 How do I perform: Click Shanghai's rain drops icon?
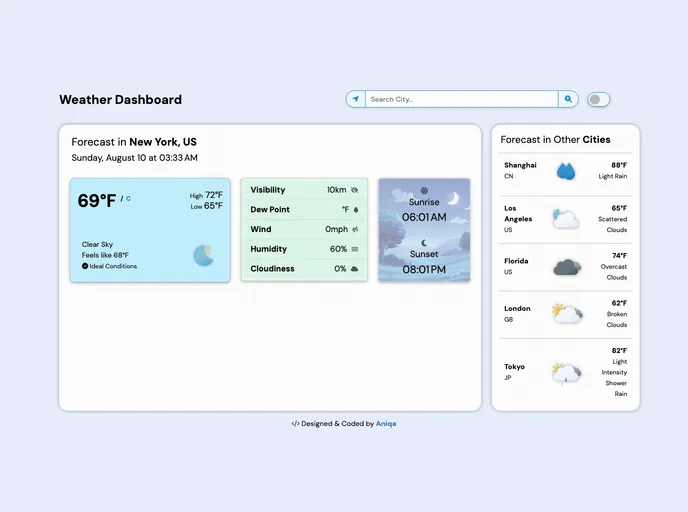566,171
